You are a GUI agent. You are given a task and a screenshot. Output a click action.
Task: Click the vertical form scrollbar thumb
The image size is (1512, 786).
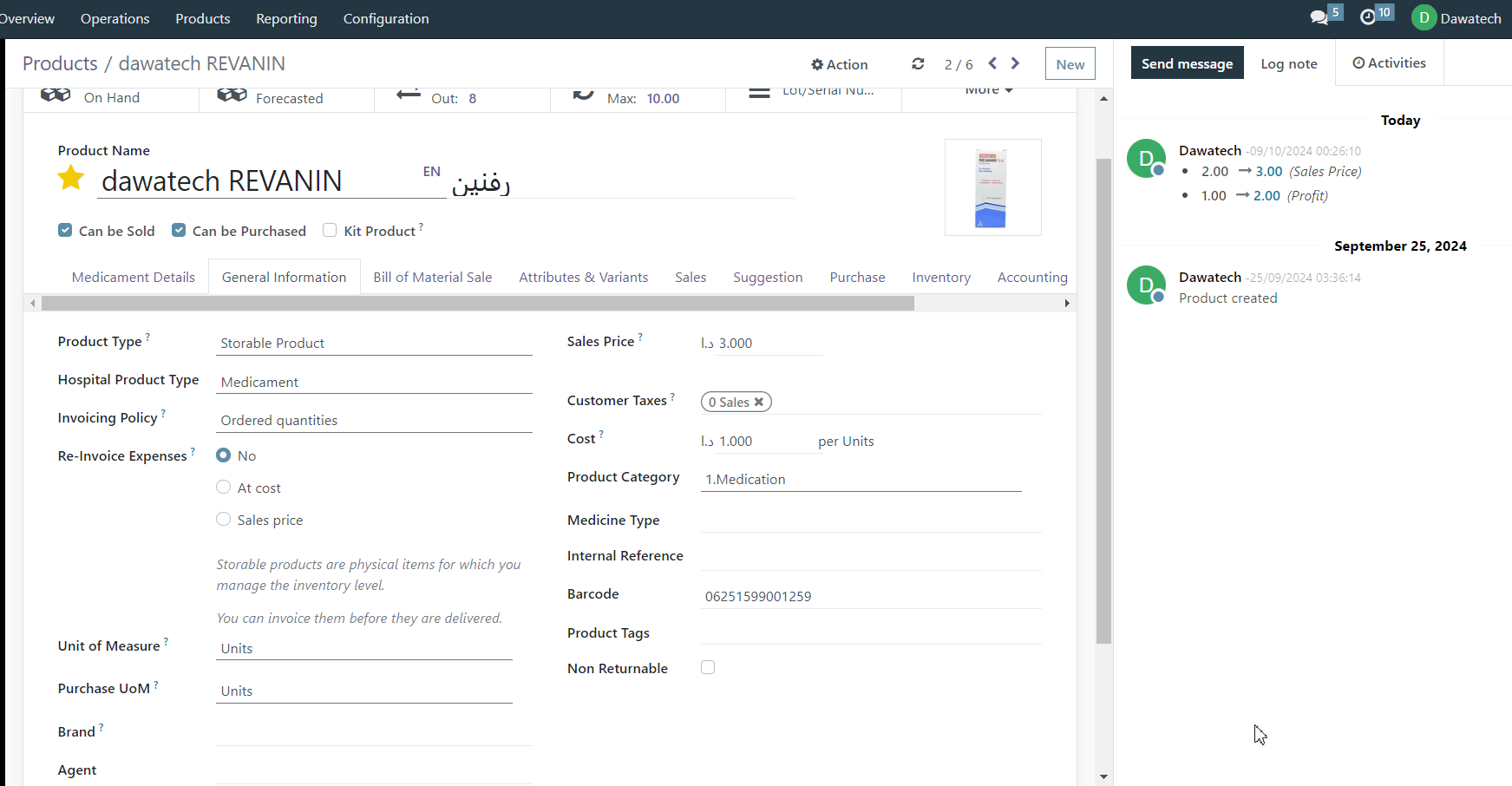click(1103, 401)
